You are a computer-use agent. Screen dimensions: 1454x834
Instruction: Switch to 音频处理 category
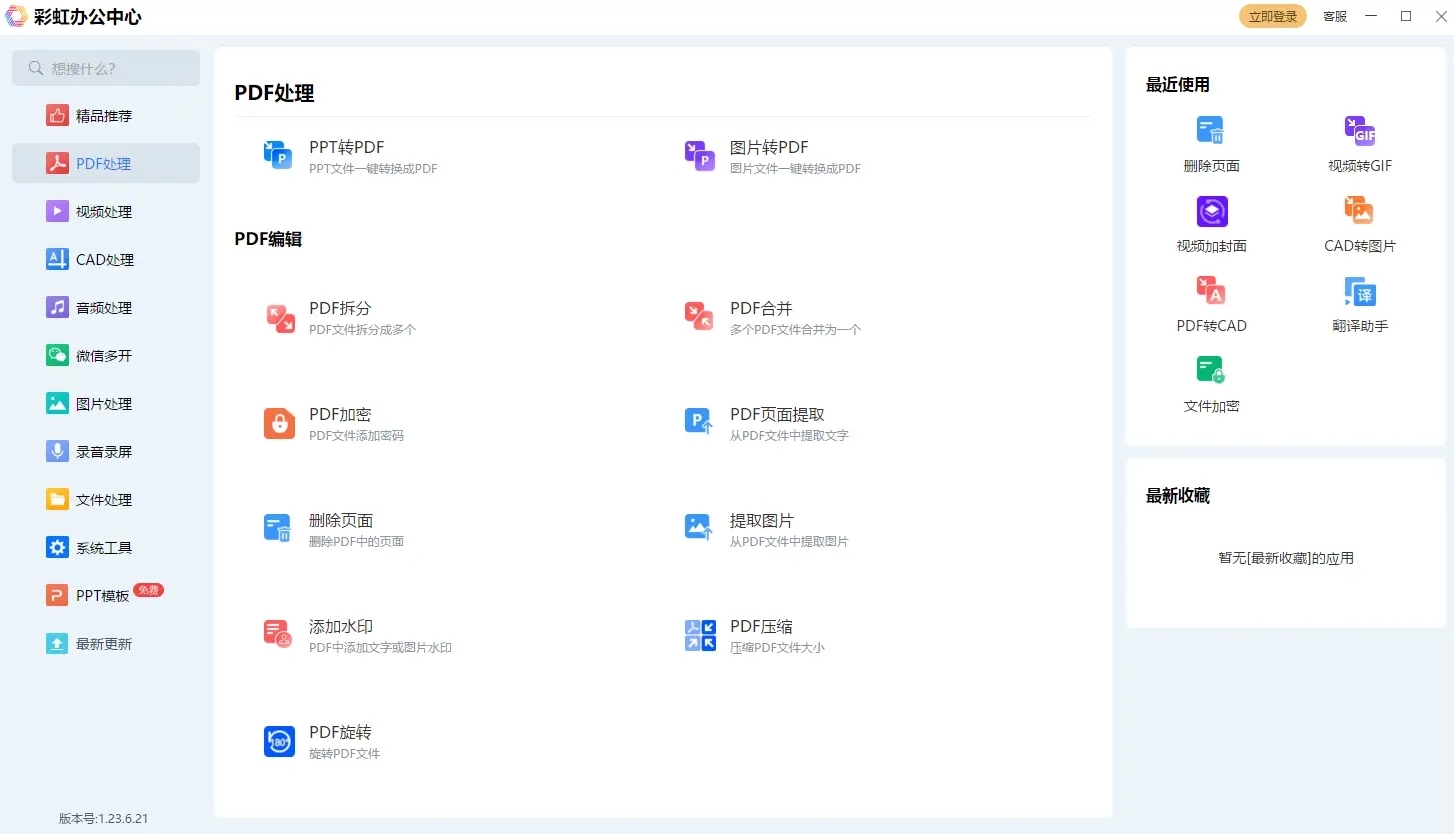(106, 308)
